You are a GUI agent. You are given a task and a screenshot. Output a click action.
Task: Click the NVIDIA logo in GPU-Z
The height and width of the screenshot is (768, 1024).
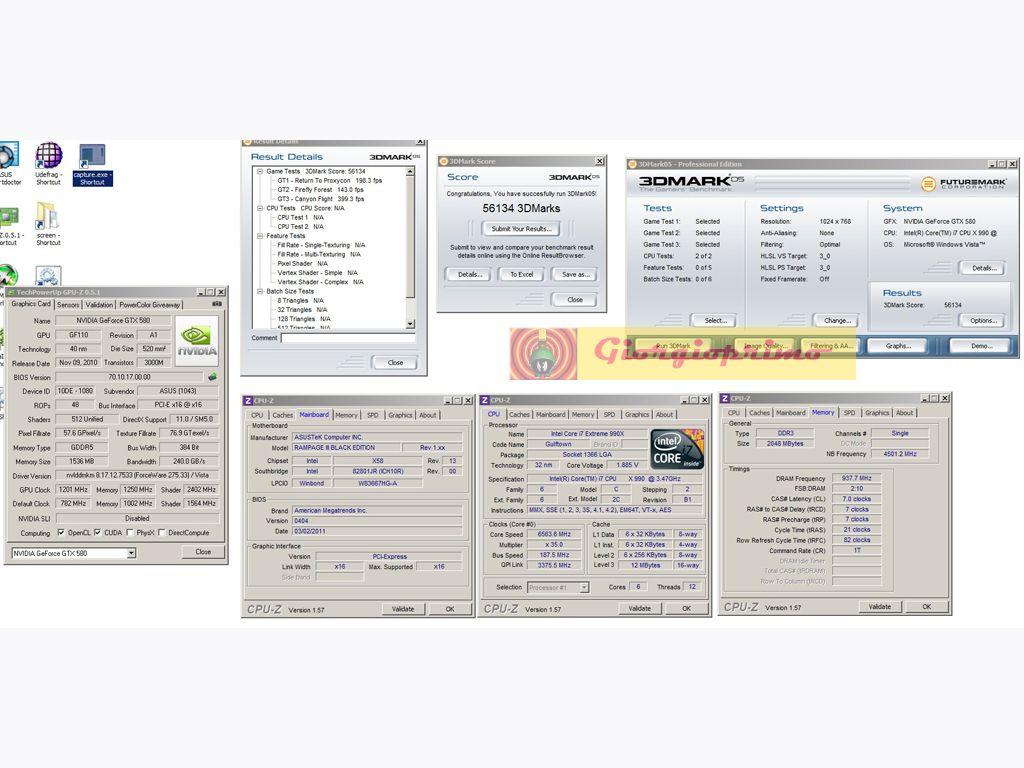pos(197,340)
